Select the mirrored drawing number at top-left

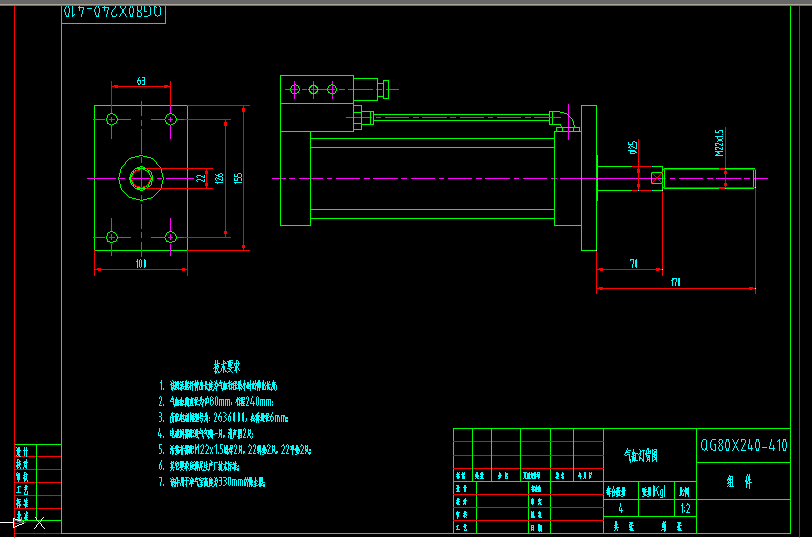click(x=112, y=13)
